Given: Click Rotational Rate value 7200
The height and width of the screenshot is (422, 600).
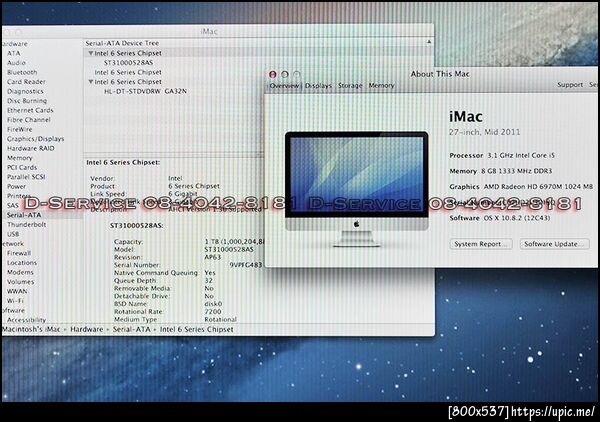Looking at the screenshot, I should coord(213,312).
